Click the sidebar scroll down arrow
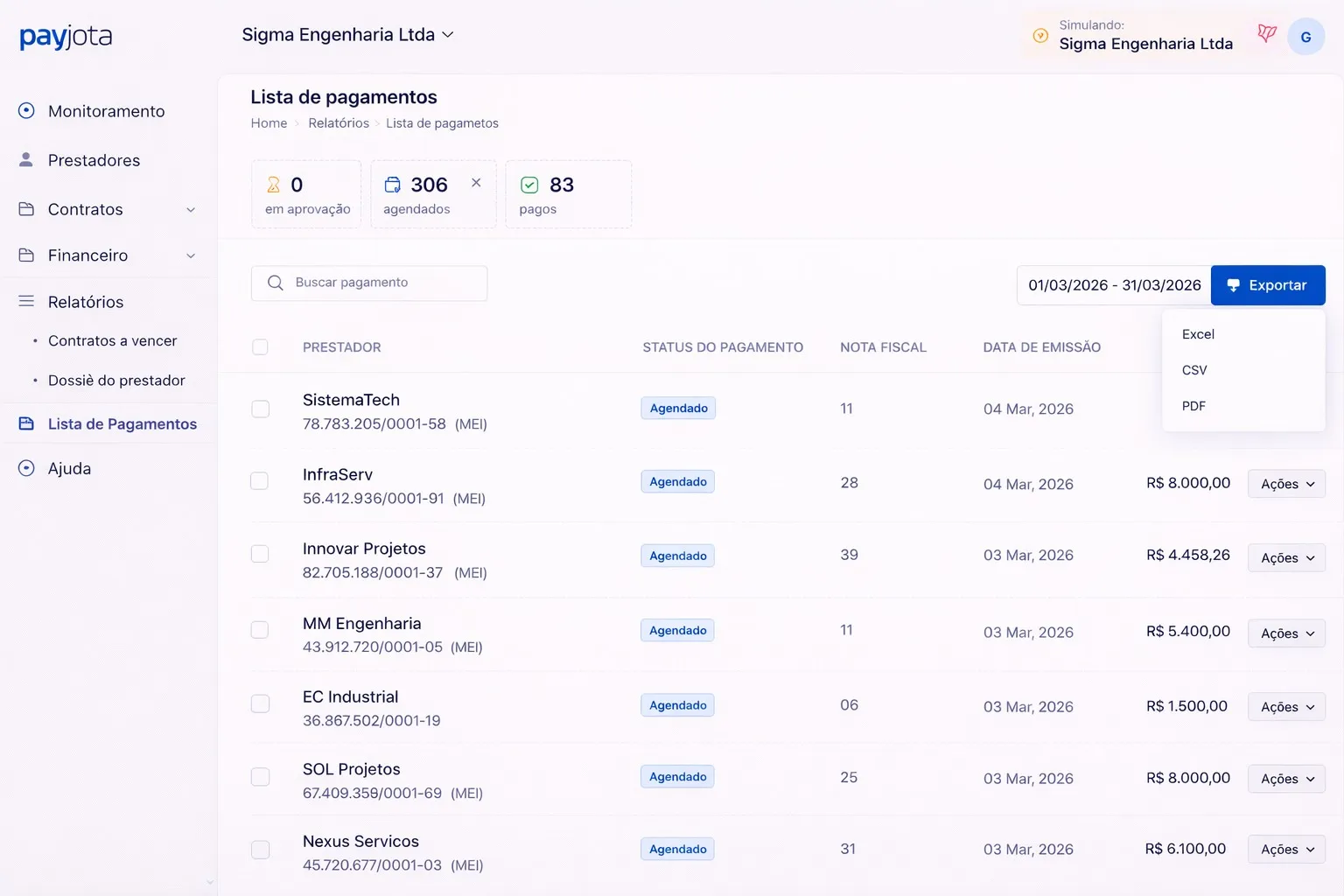 coord(209,883)
